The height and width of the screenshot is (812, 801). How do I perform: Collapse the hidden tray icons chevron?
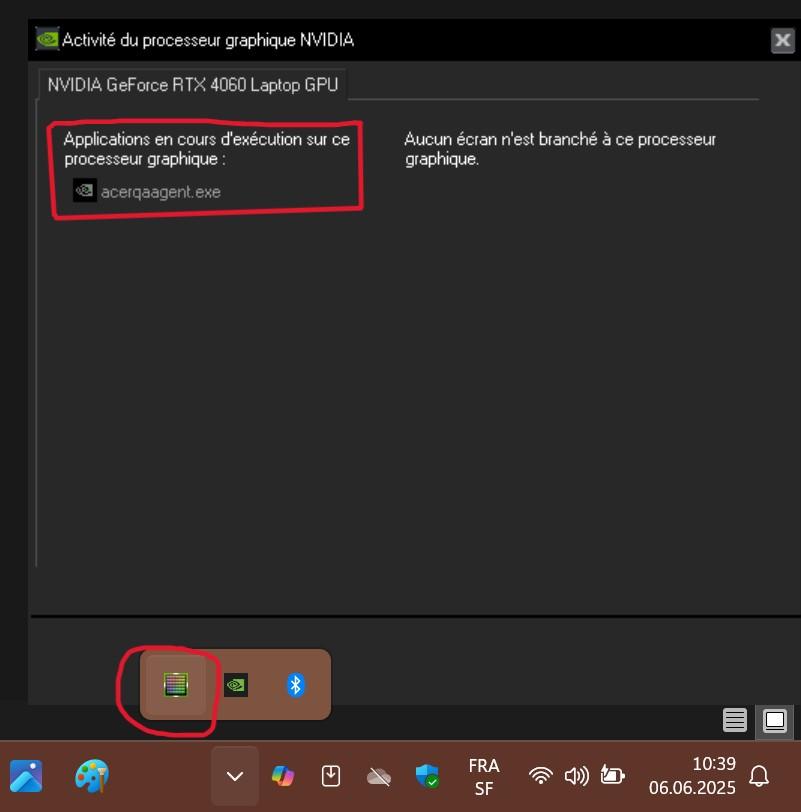click(x=235, y=776)
